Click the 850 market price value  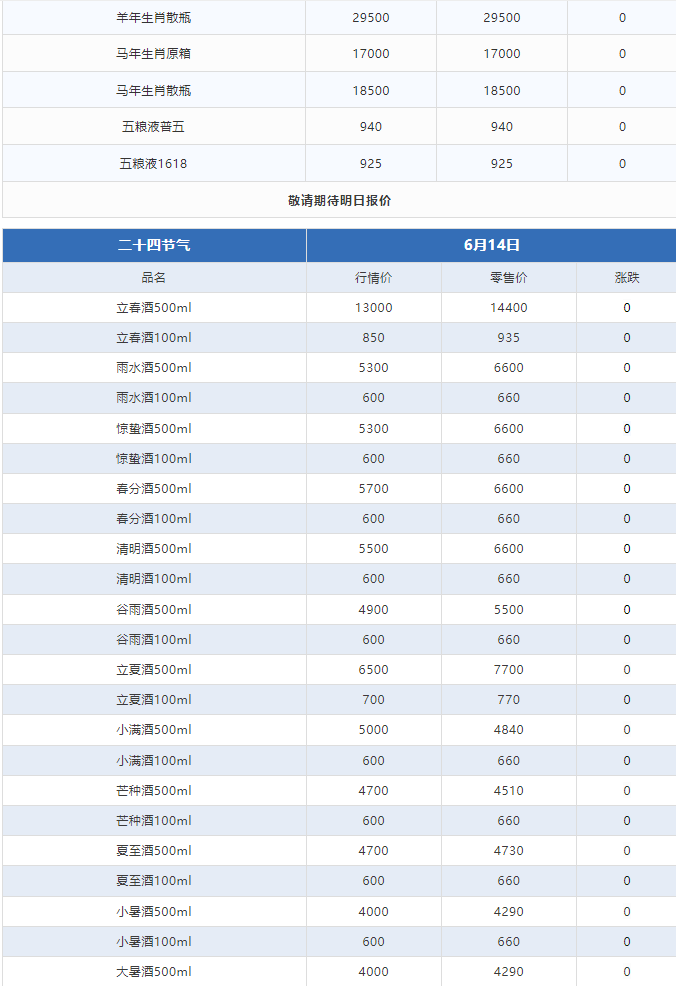click(x=374, y=338)
